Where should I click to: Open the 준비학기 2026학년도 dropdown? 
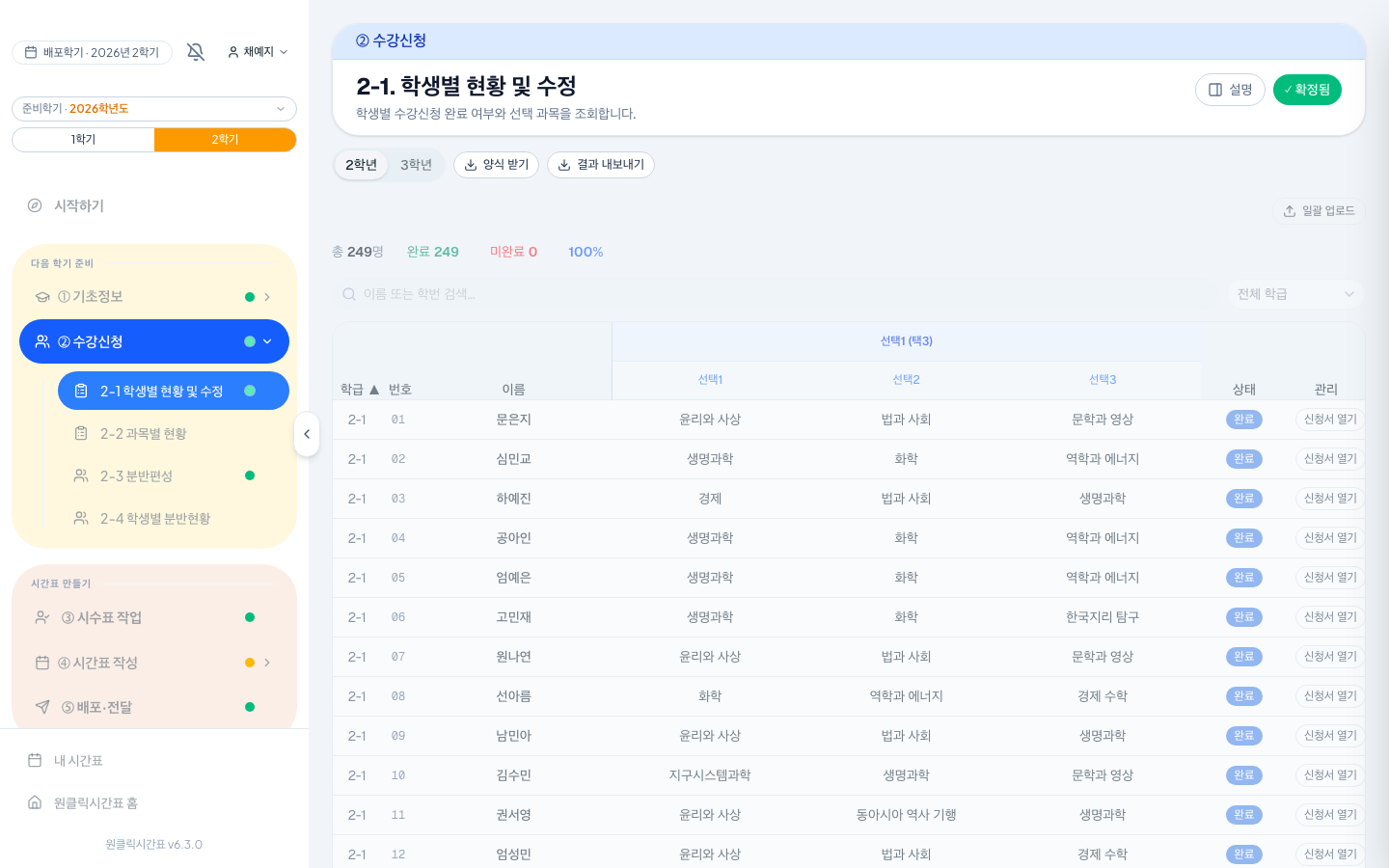154,109
